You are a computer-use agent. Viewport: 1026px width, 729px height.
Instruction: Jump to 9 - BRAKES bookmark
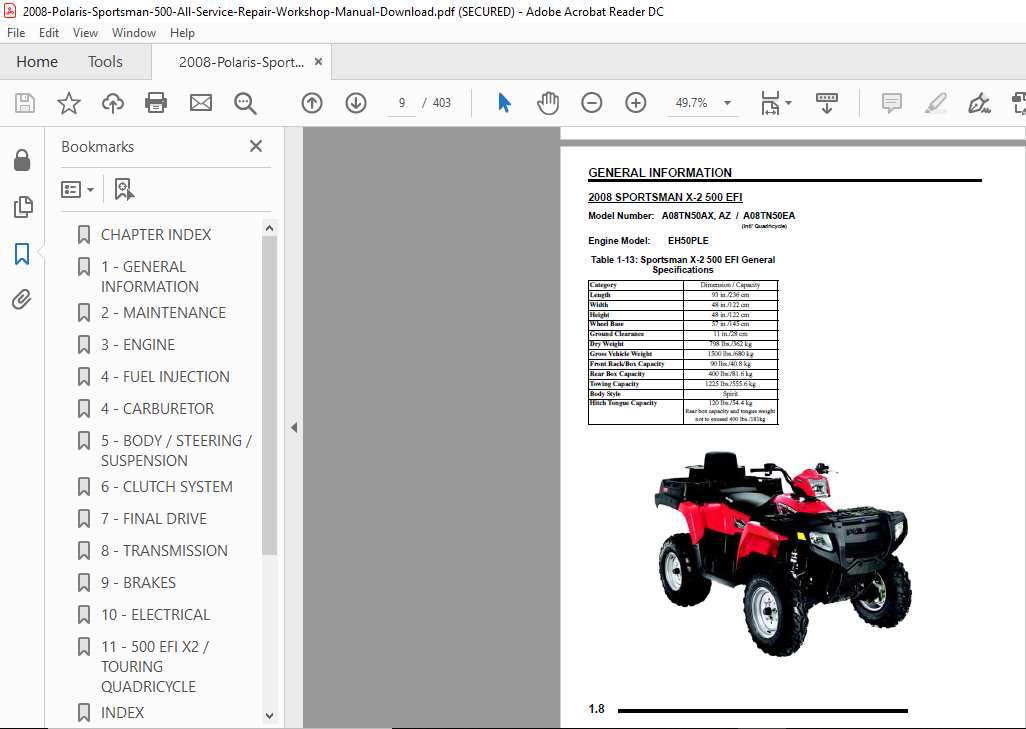click(138, 583)
